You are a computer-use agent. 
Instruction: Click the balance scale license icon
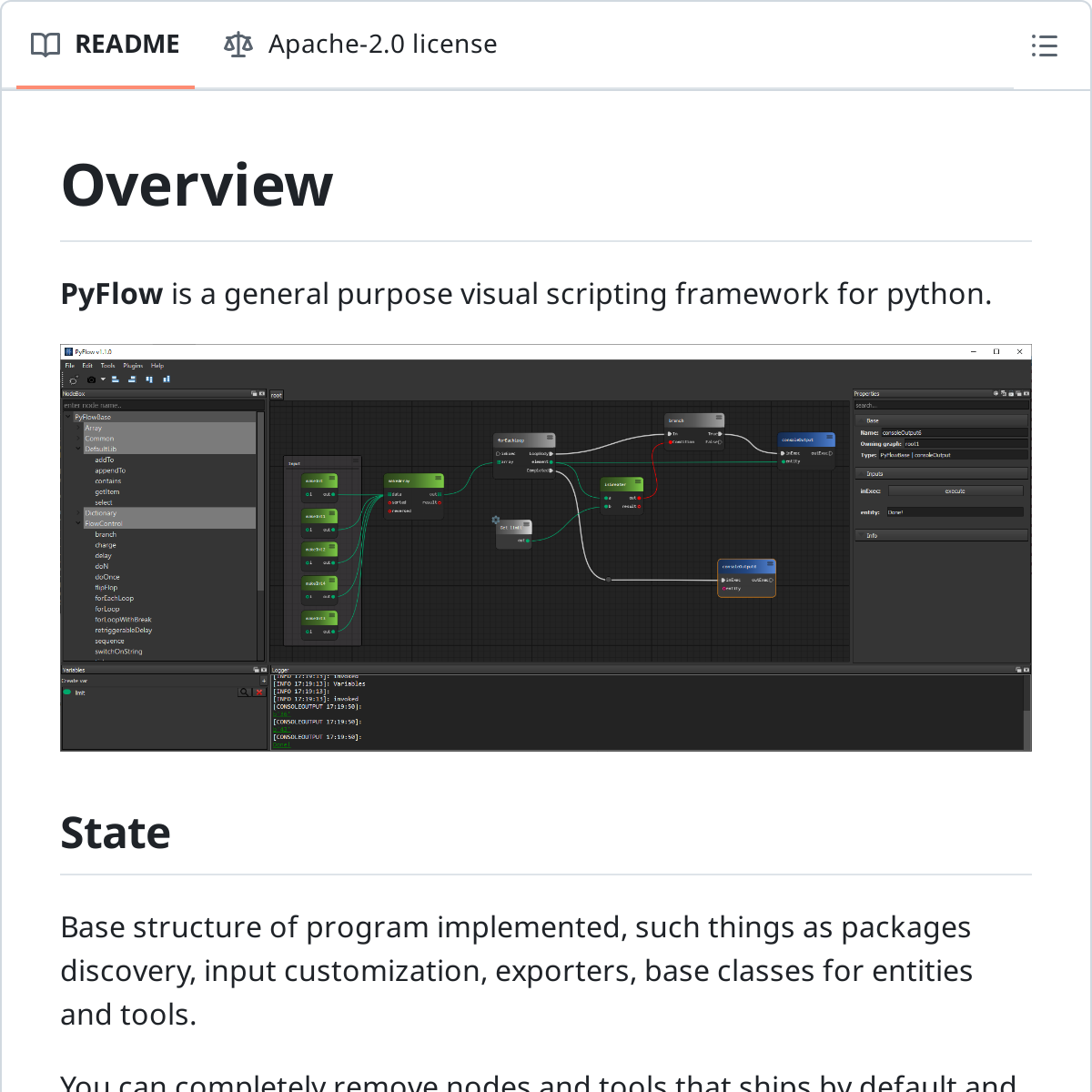click(238, 45)
